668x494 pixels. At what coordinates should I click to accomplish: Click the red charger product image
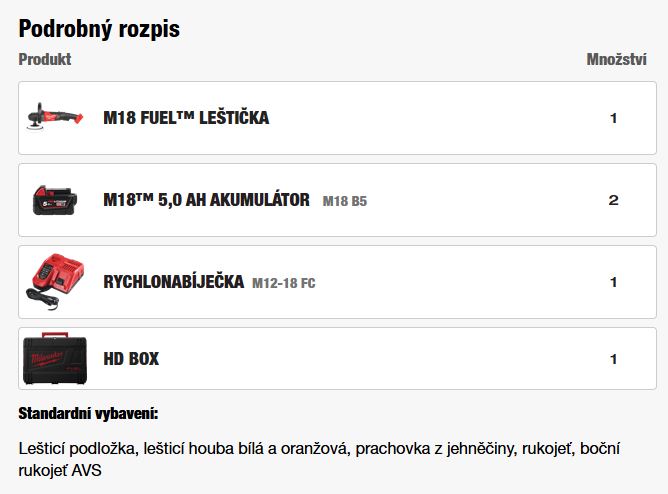(x=55, y=281)
